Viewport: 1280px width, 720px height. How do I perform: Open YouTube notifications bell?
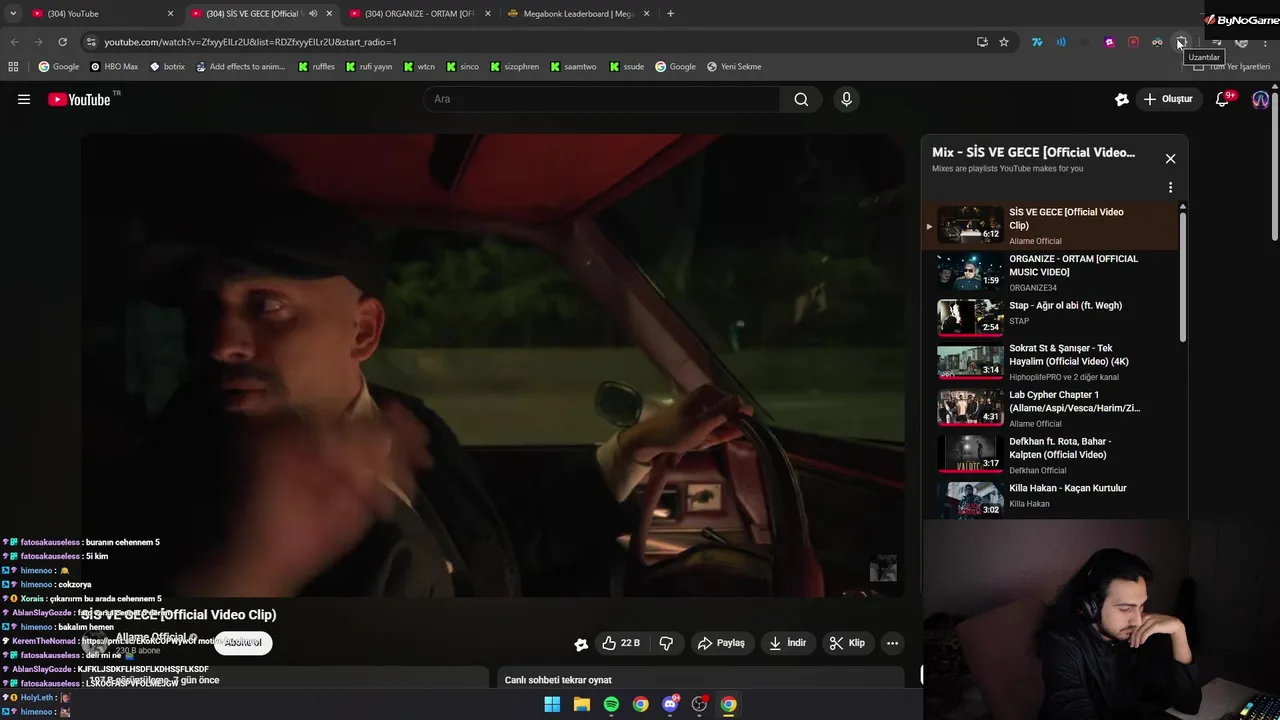point(1222,99)
